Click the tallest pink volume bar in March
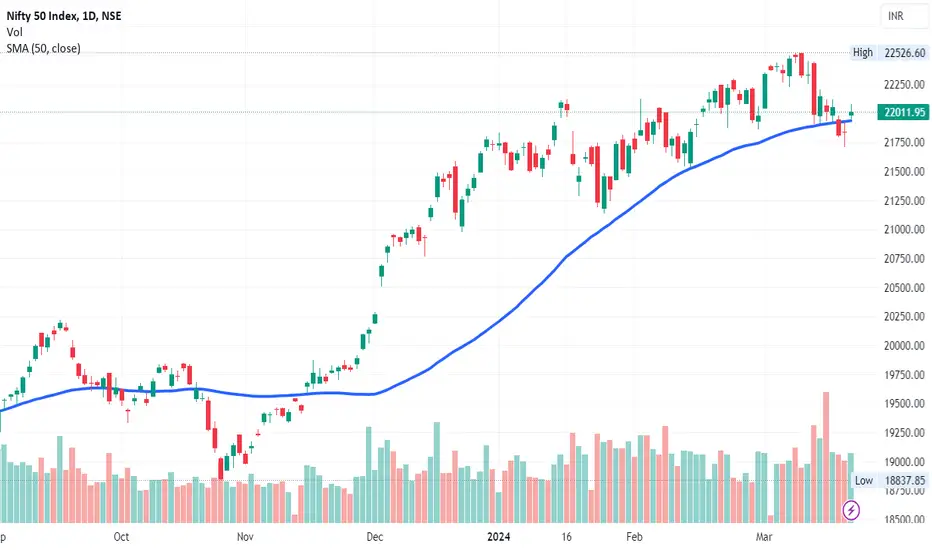 click(x=826, y=457)
